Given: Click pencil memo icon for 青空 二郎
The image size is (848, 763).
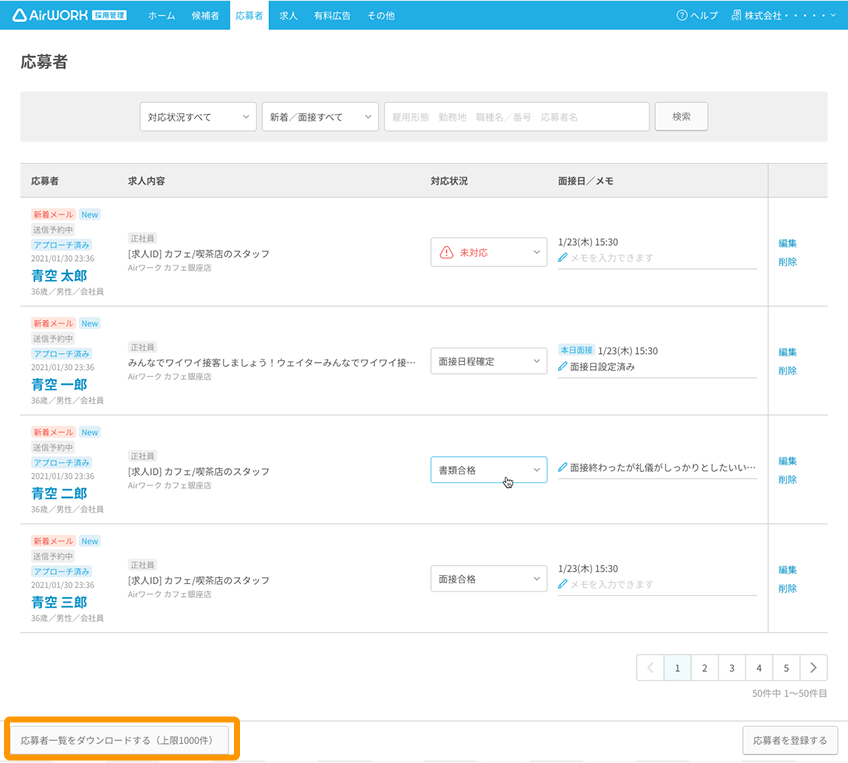Looking at the screenshot, I should 563,467.
